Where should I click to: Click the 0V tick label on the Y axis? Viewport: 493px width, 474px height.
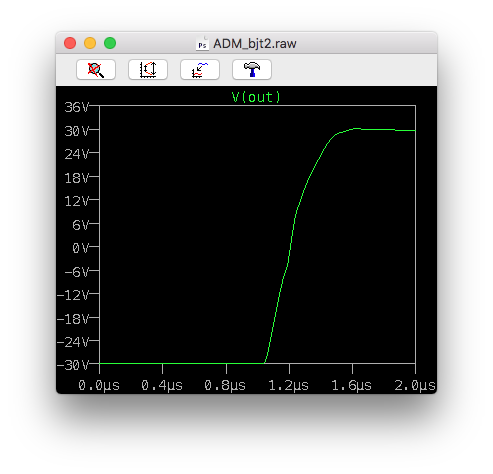click(x=81, y=248)
